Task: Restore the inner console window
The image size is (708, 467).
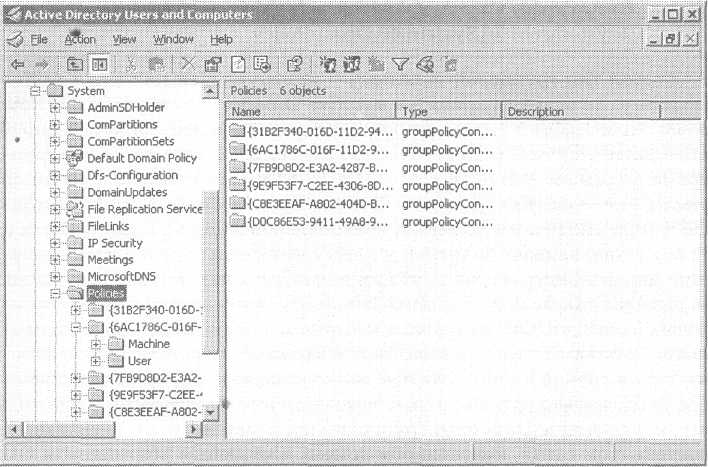Action: point(671,40)
